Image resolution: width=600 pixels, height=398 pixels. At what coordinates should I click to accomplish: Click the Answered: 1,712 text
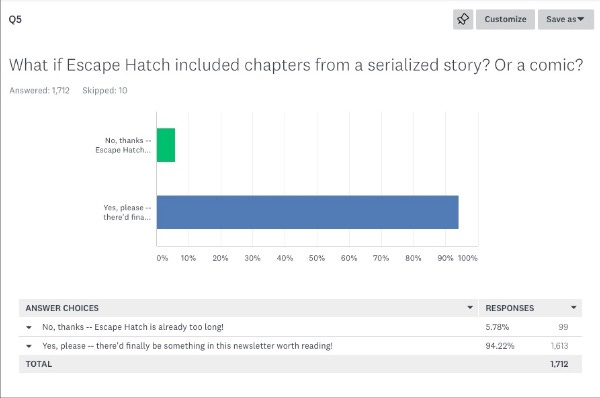39,91
